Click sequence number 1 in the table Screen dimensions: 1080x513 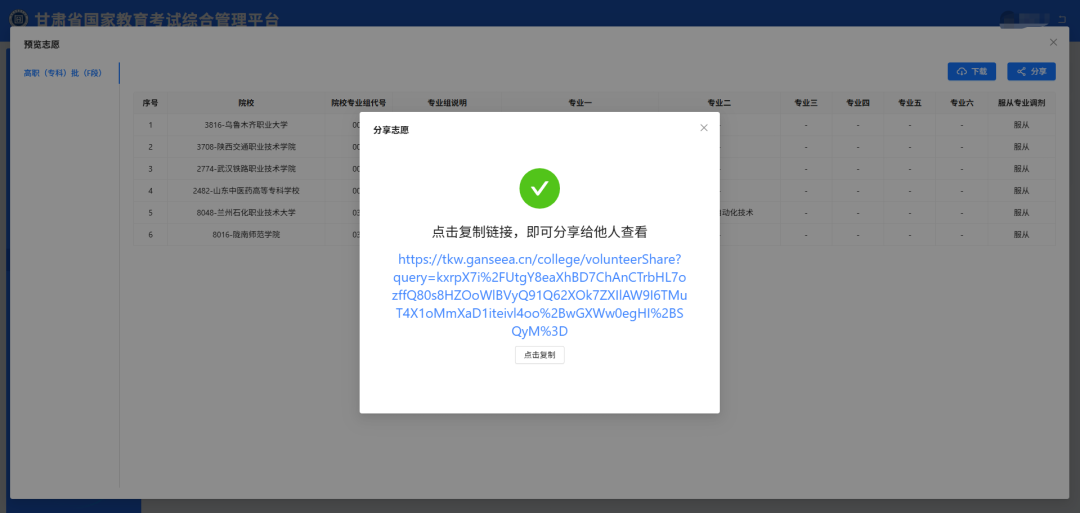click(x=150, y=125)
